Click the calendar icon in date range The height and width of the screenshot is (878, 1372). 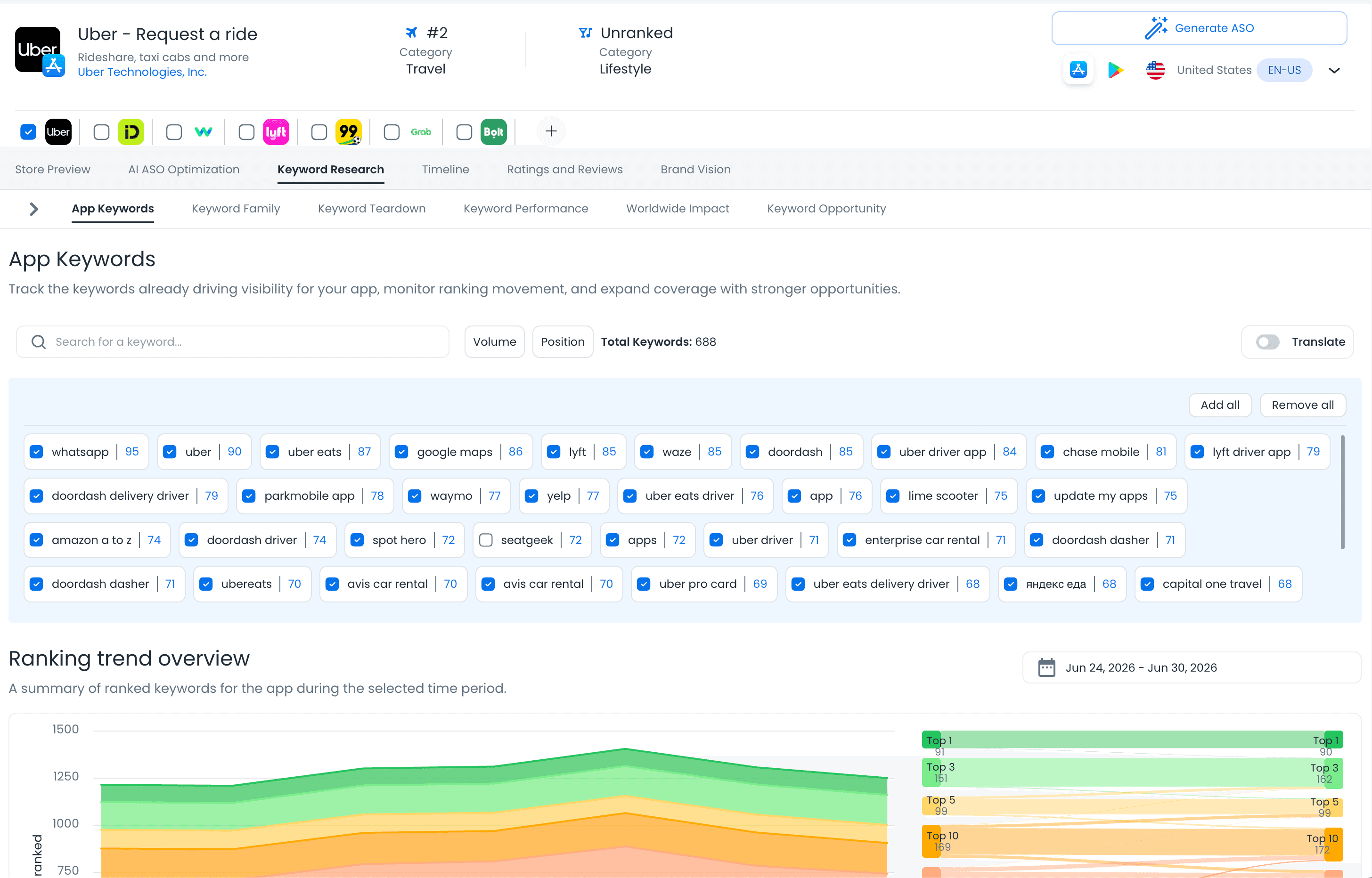(1046, 667)
